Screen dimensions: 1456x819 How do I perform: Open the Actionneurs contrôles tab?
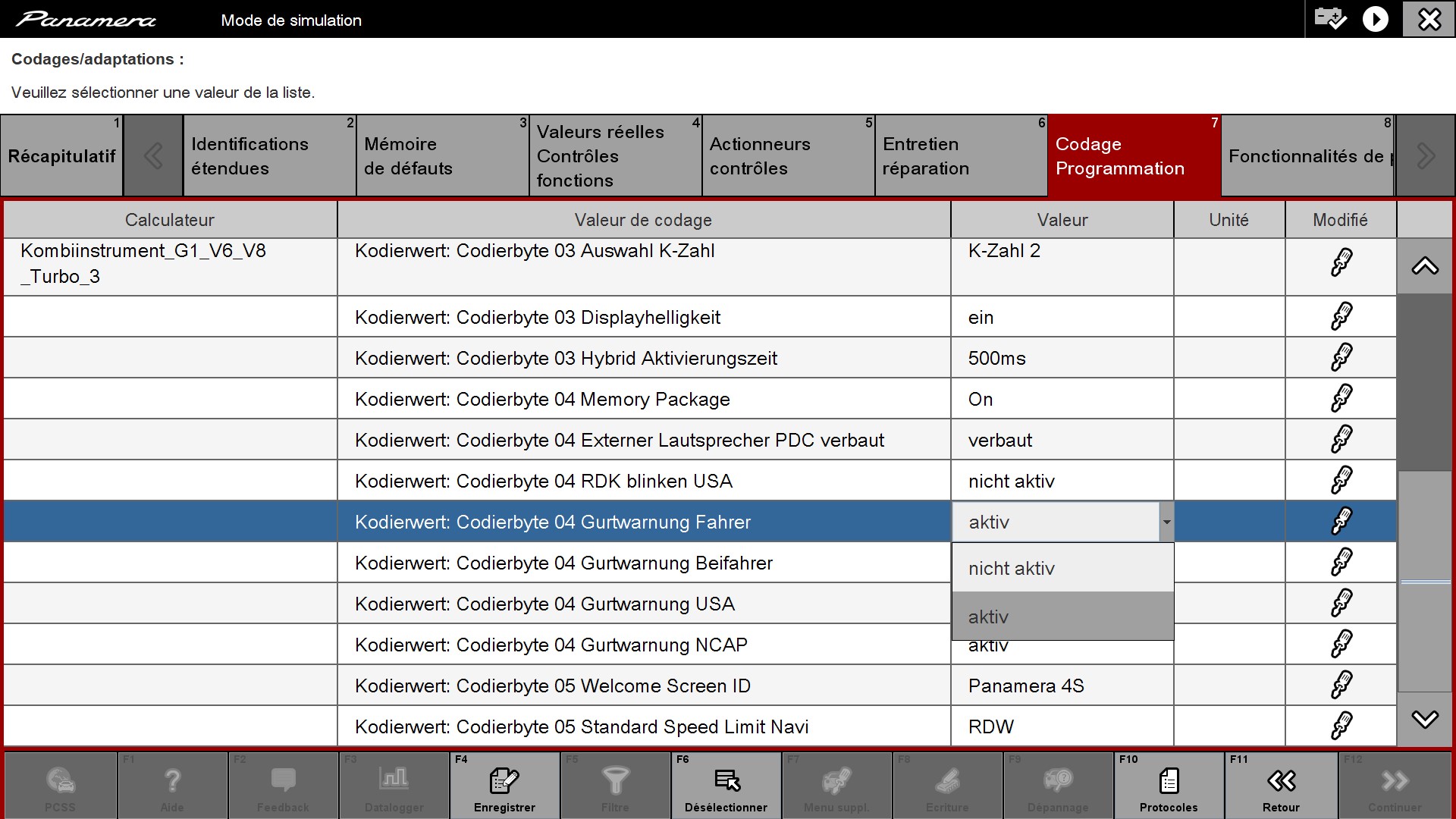788,156
